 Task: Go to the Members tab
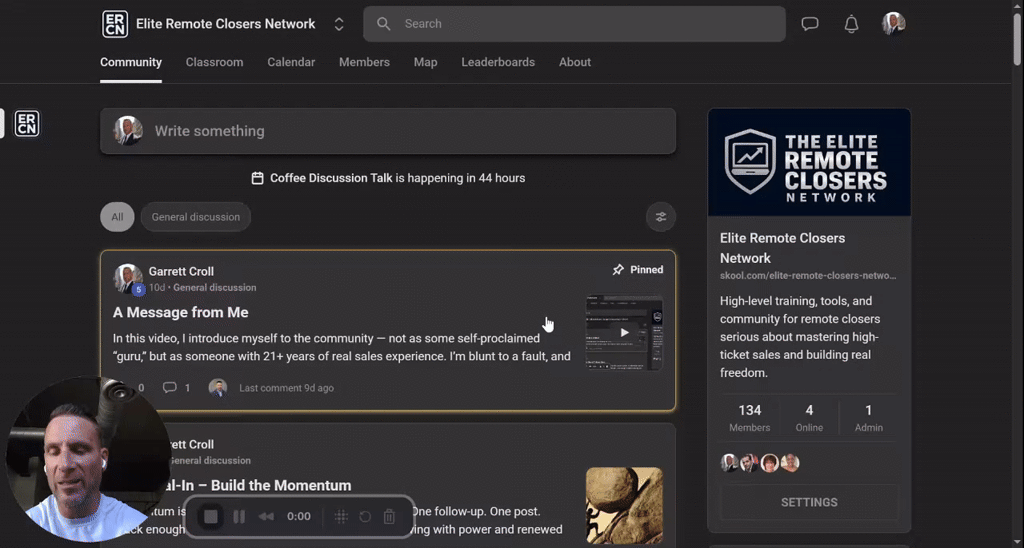pyautogui.click(x=364, y=62)
